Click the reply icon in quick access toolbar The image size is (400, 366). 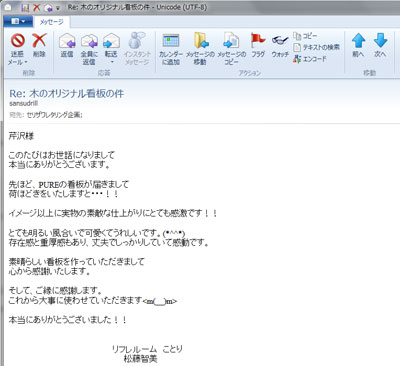coord(48,7)
